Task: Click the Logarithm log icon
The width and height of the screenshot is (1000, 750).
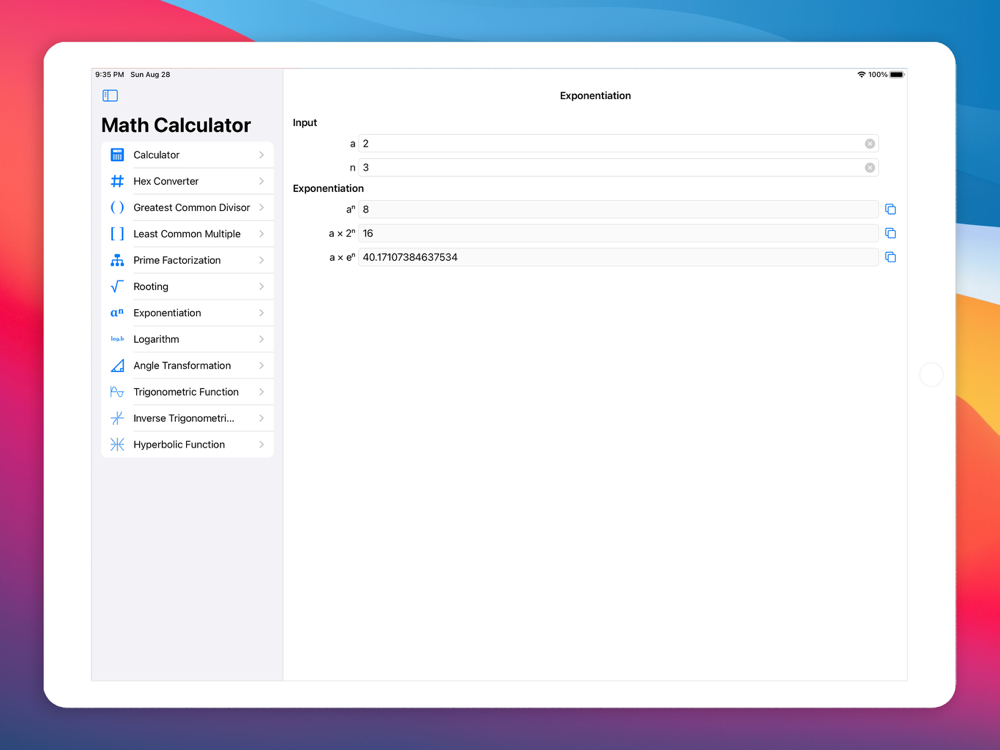Action: (x=117, y=339)
